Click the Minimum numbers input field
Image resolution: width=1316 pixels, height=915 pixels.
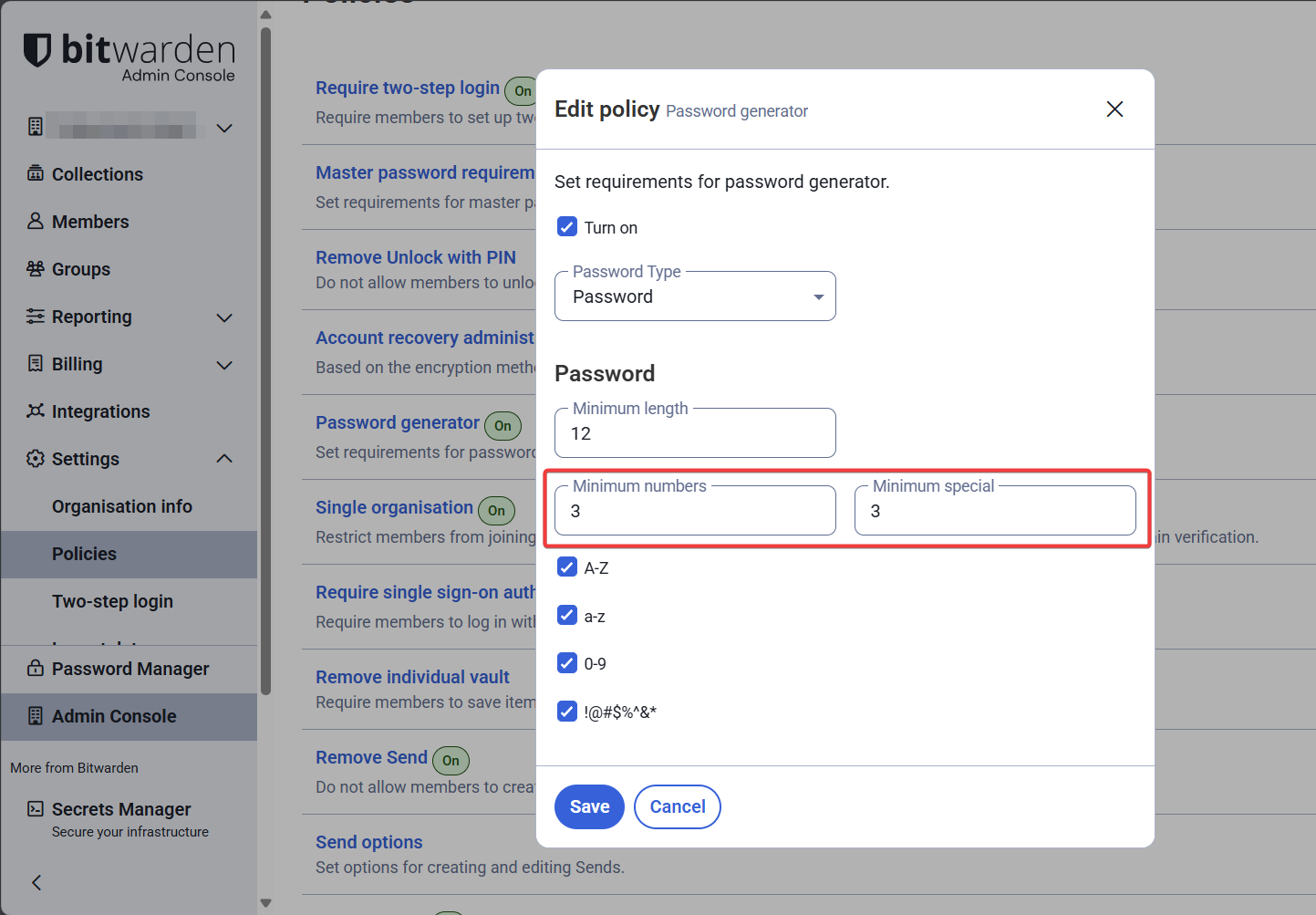[x=695, y=511]
